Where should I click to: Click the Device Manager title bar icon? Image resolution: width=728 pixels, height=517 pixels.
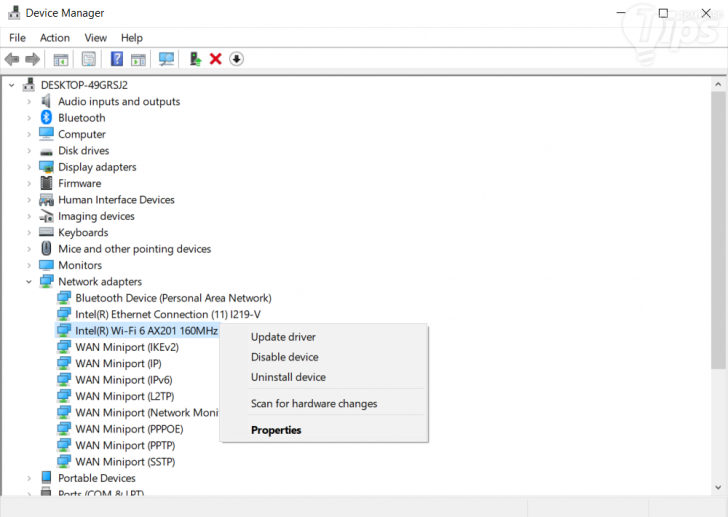(x=14, y=13)
